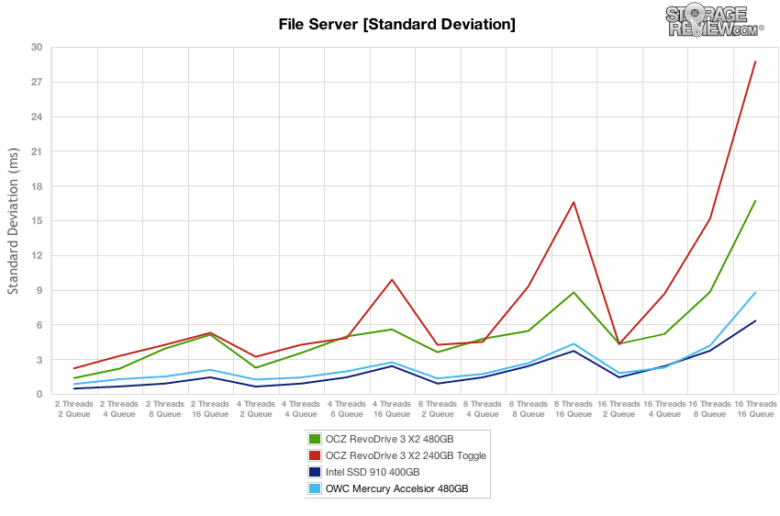Screen dimensions: 780x516
Task: Click the '8 Threads 16 Queue' axis label
Action: 573,409
